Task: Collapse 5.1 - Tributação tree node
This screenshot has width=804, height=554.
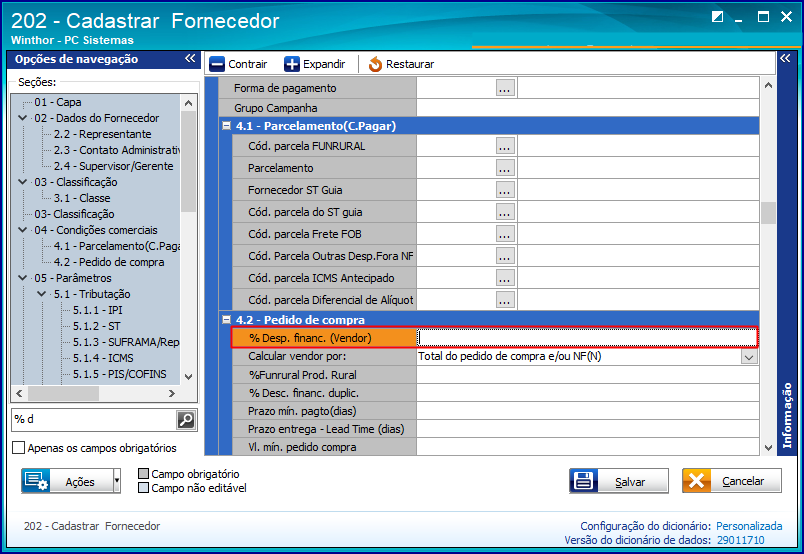Action: coord(42,294)
